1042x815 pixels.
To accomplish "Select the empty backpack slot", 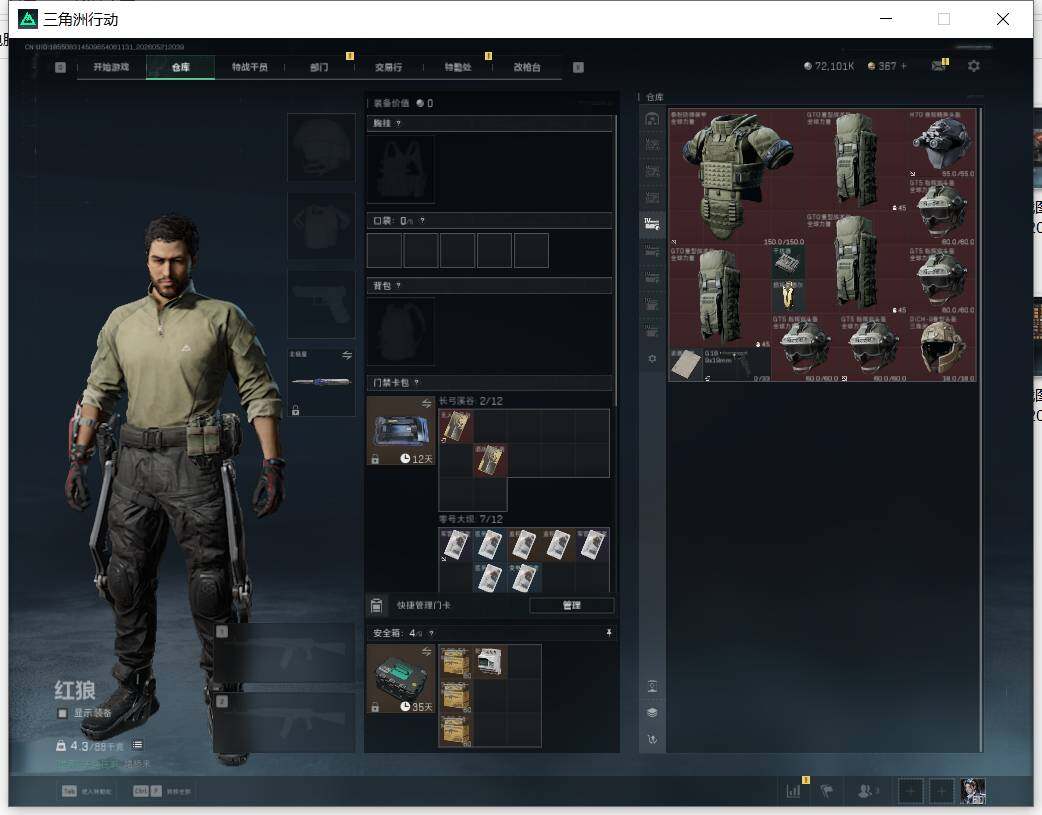I will (401, 331).
